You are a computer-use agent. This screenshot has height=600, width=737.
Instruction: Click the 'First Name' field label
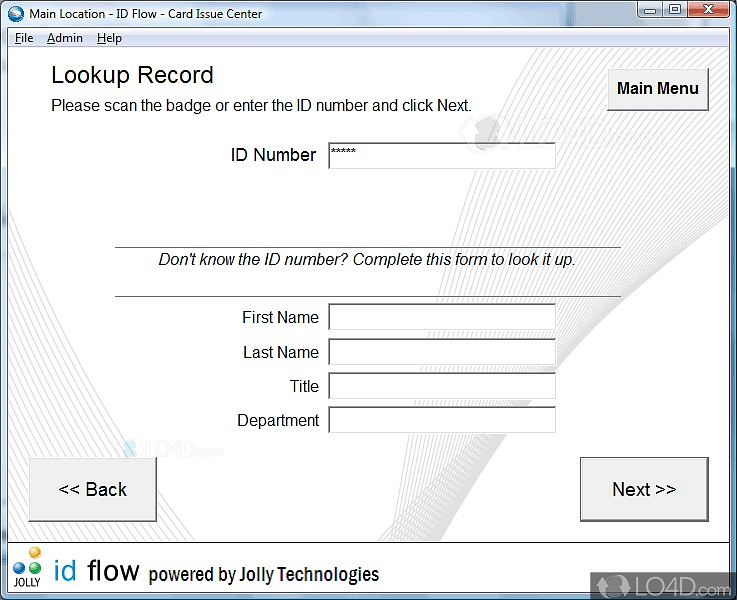281,318
